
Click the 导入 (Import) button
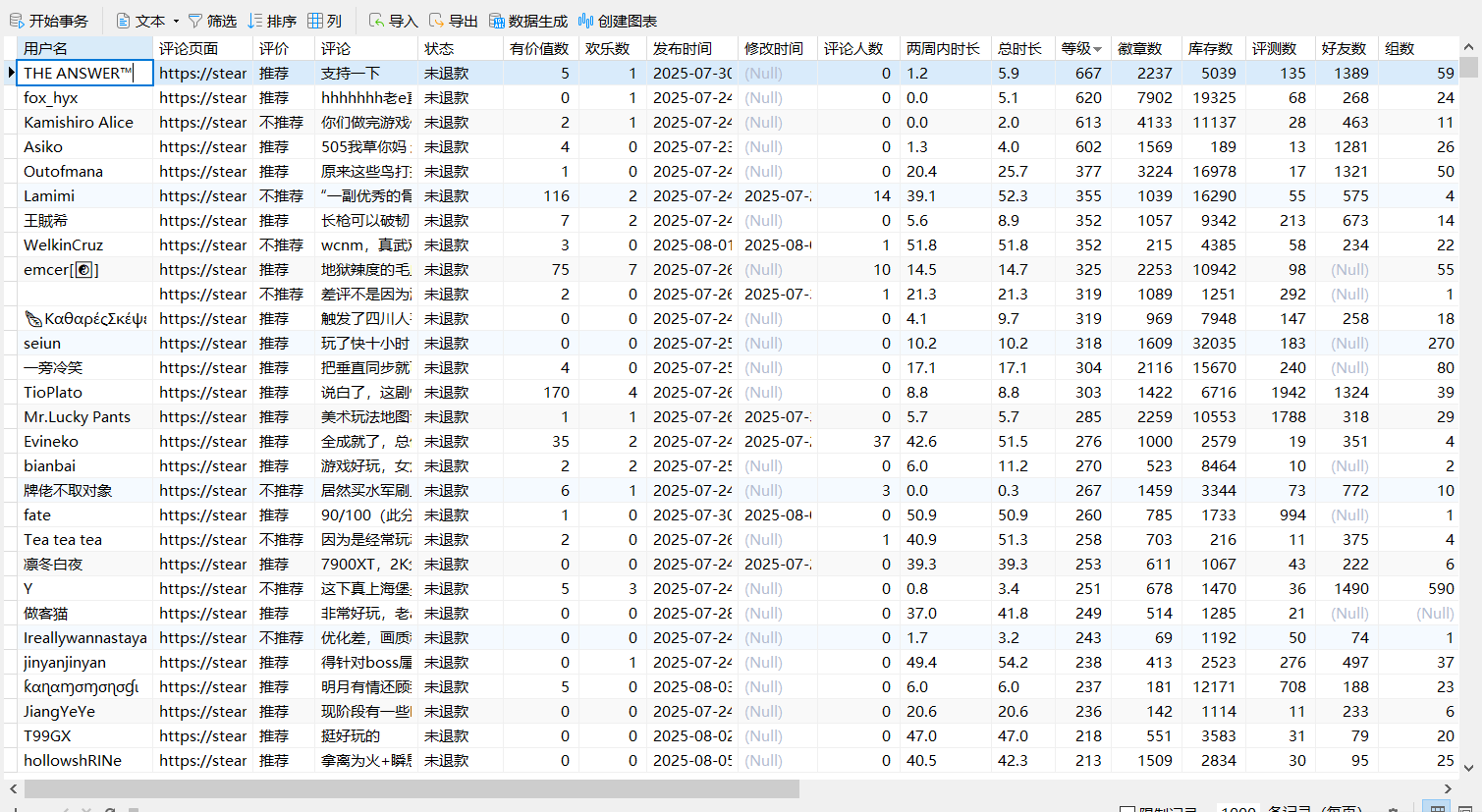pos(393,21)
